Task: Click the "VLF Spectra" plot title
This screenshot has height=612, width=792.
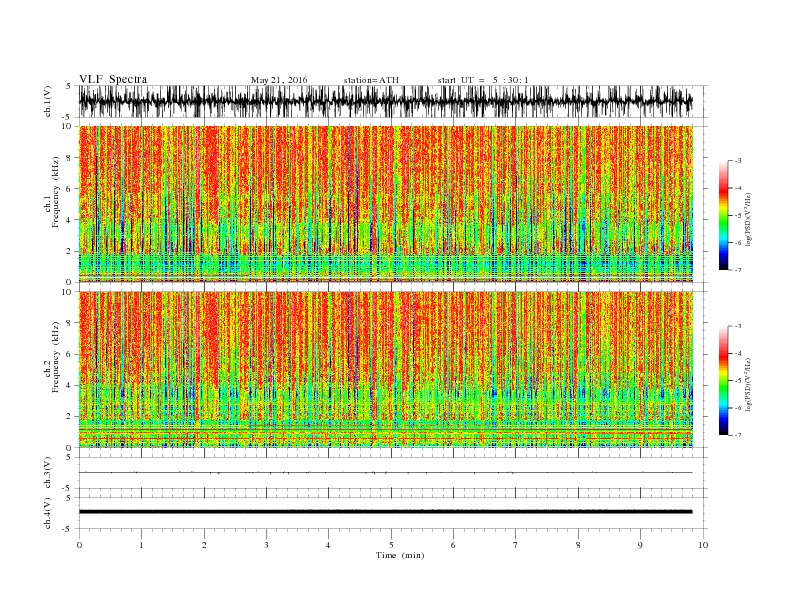Action: [113, 79]
